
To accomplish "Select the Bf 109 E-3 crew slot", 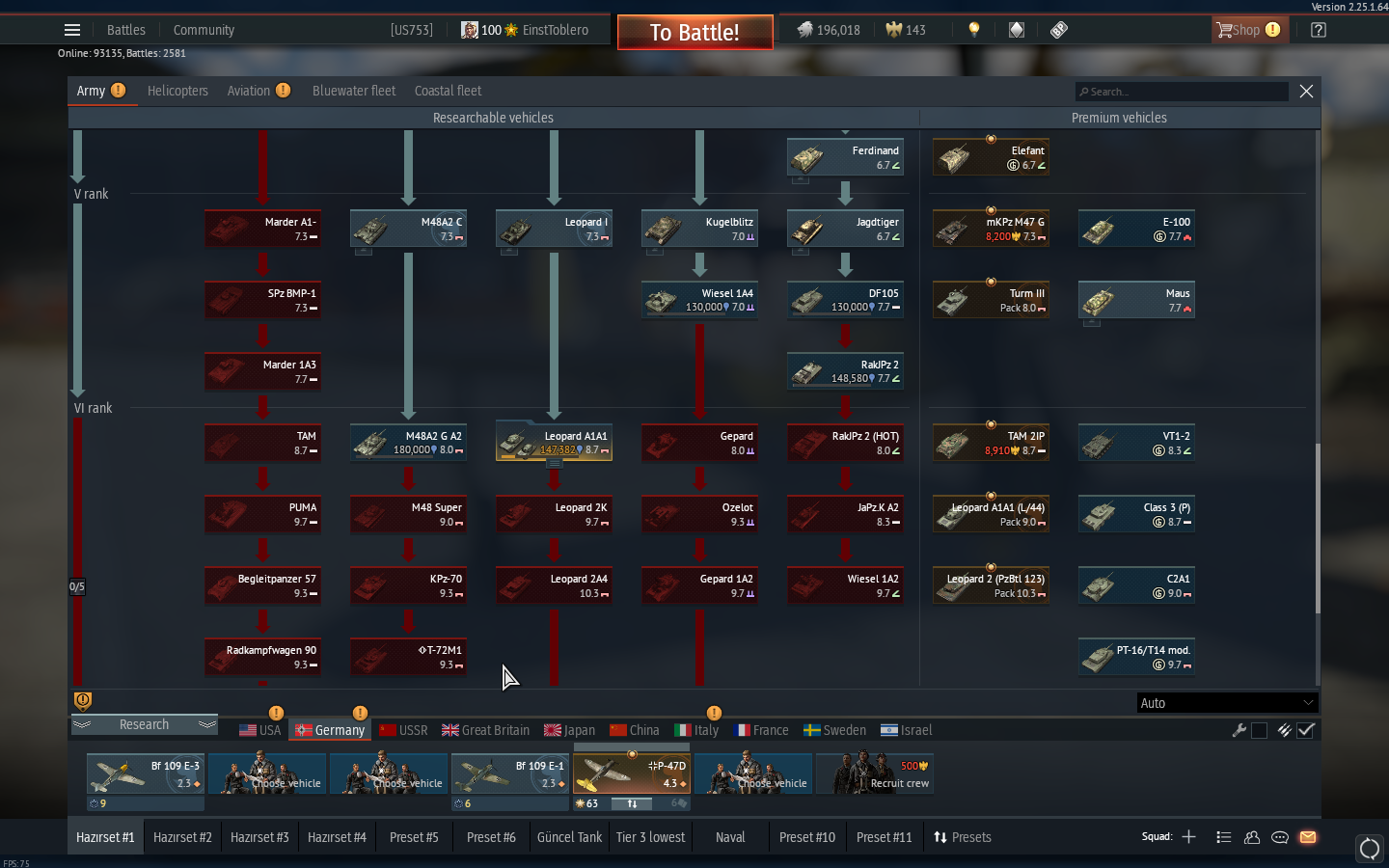I will tap(146, 773).
